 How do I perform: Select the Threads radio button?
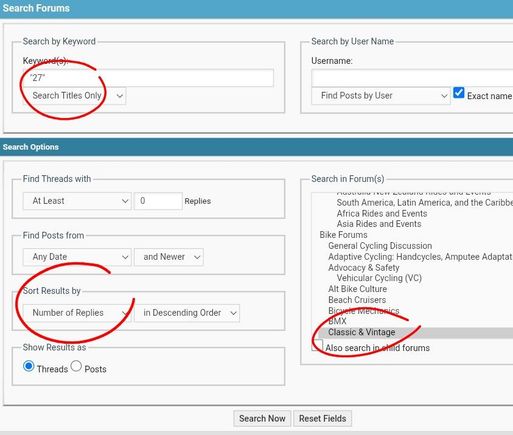(29, 366)
